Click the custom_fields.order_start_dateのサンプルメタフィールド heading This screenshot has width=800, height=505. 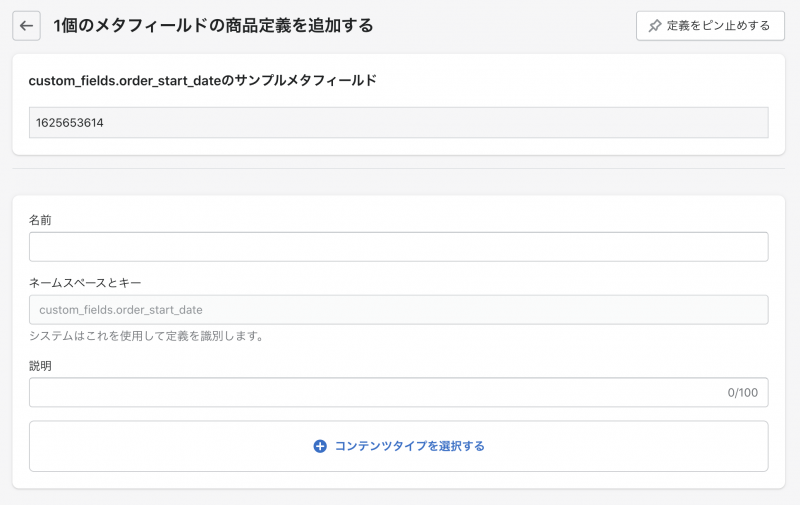click(x=203, y=81)
